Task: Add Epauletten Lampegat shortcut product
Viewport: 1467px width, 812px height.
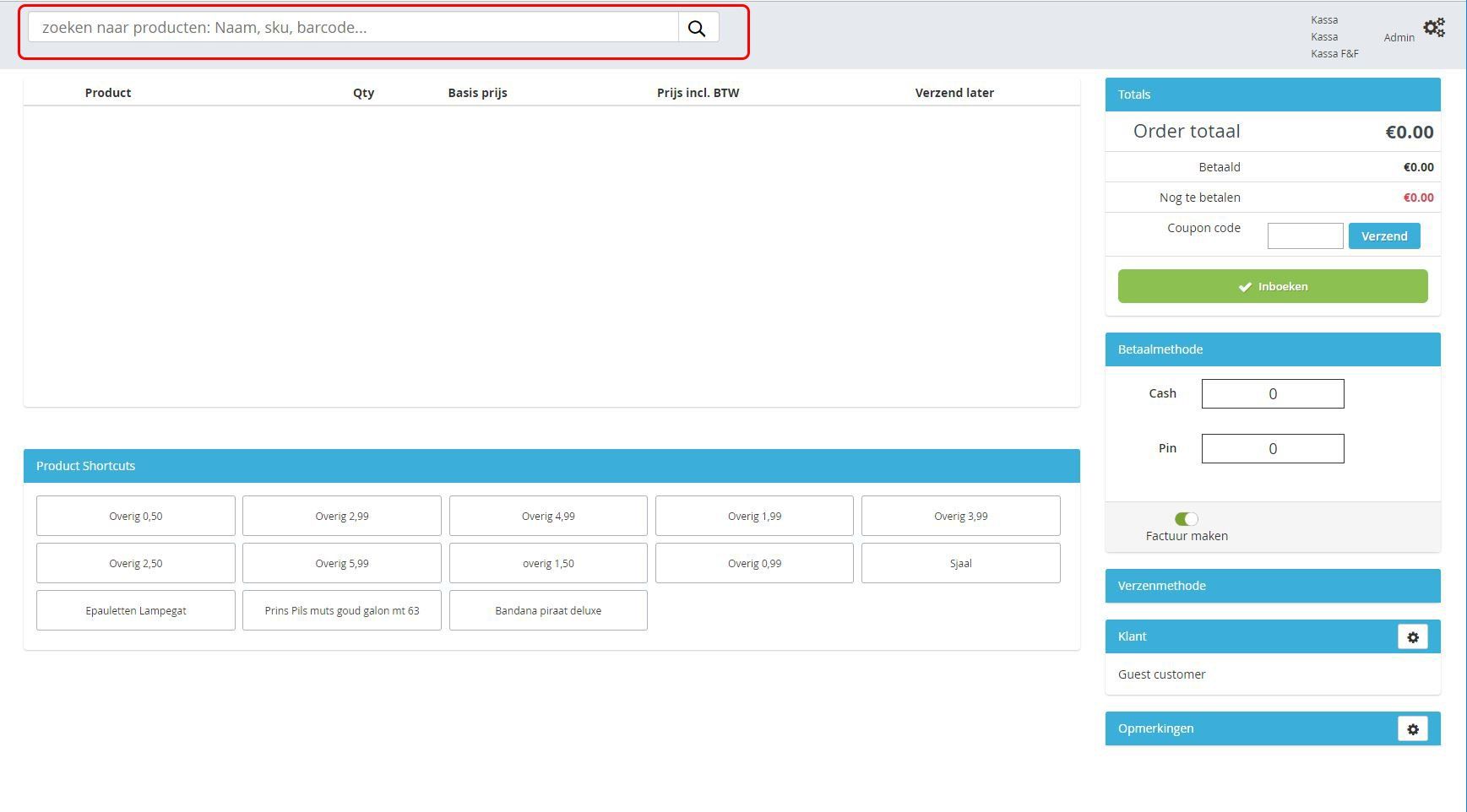Action: tap(136, 610)
